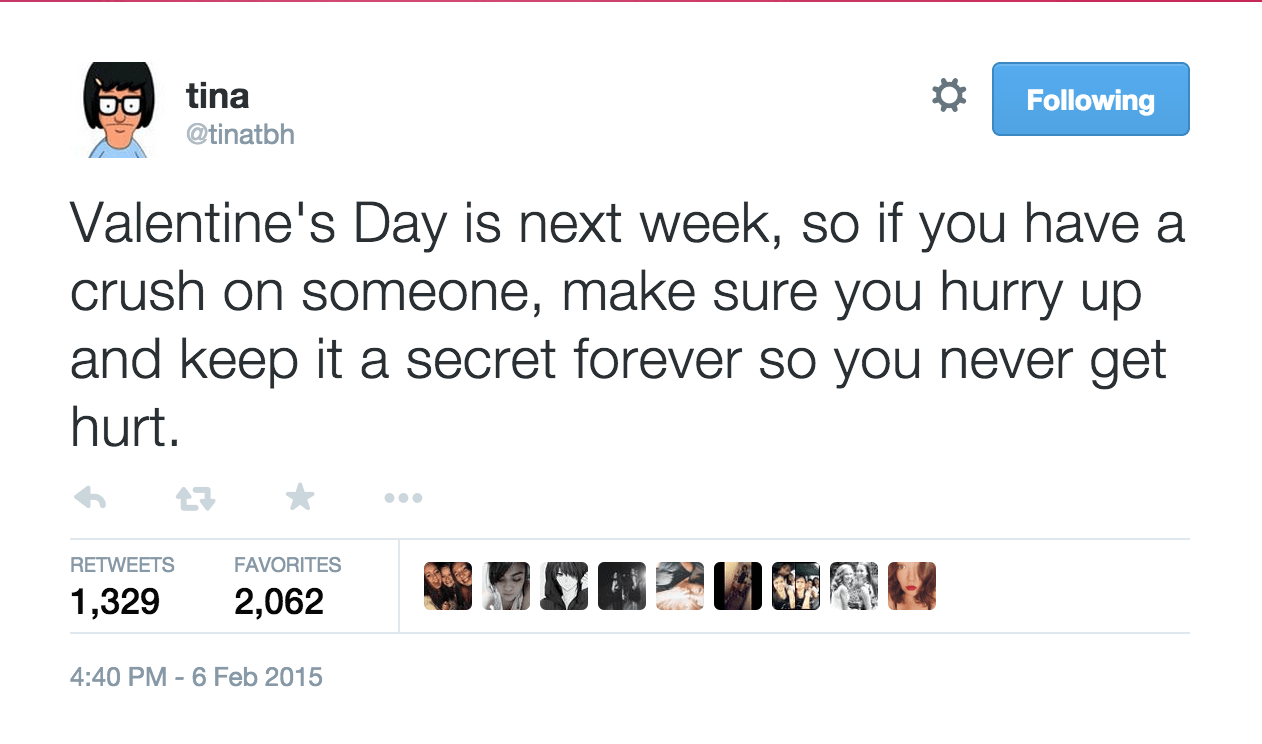Viewport: 1262px width, 744px height.
Task: Open the @tinatbh handle link
Action: [240, 134]
